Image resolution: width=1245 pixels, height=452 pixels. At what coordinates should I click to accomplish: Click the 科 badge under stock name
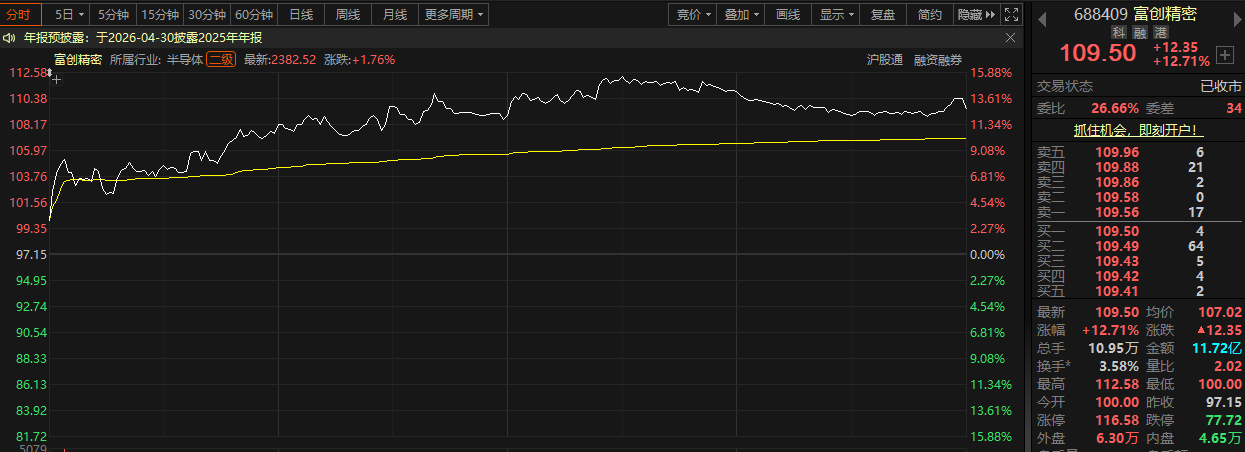coord(1118,33)
